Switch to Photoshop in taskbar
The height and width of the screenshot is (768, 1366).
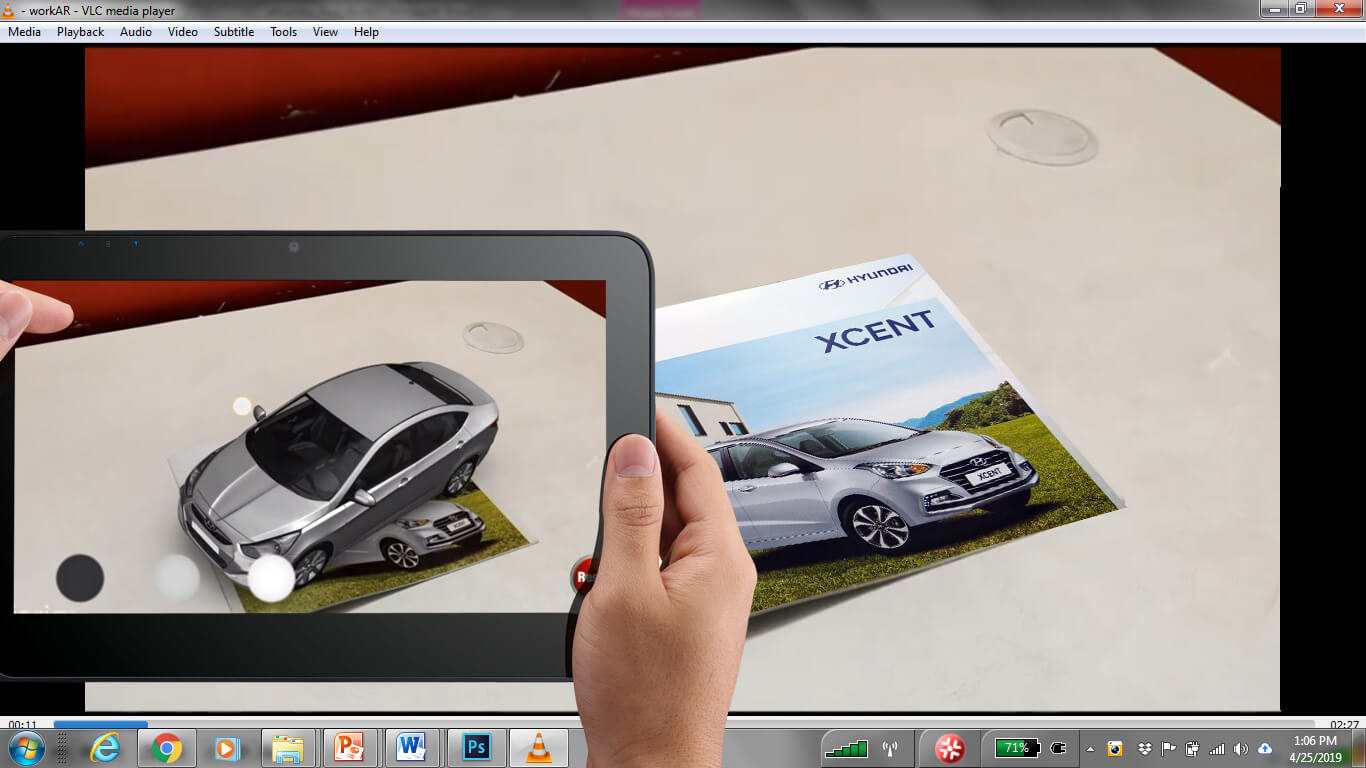[477, 748]
